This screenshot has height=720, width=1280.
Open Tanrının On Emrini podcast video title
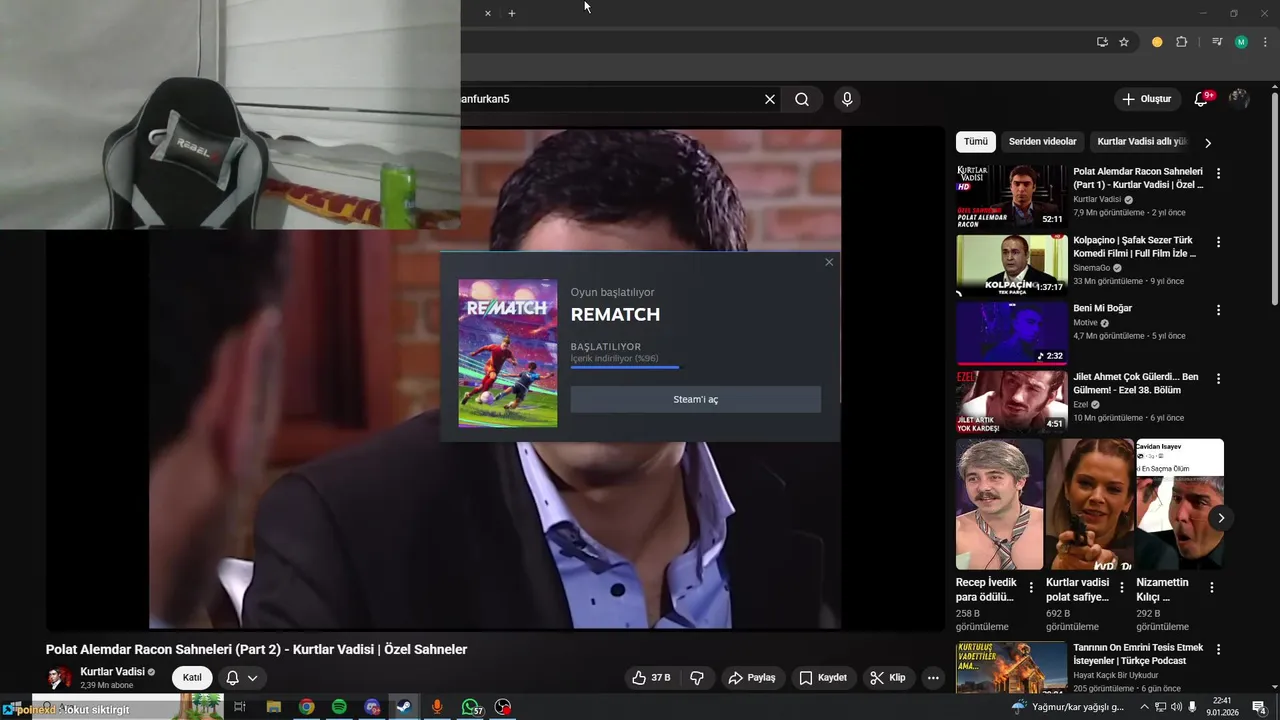(1138, 654)
